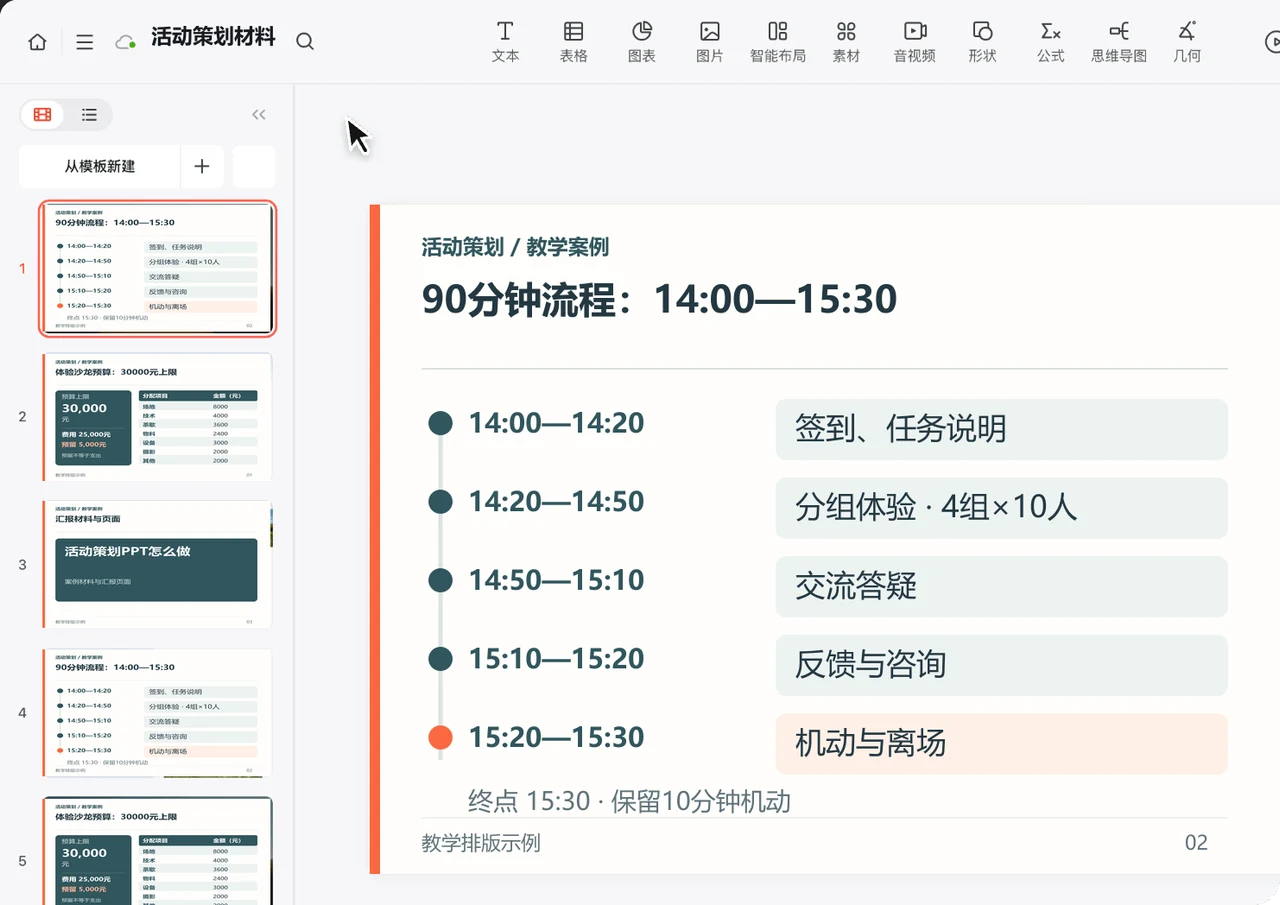Click the footnote 终点 15:30 · 保留10分钟机动
Image resolution: width=1280 pixels, height=905 pixels.
click(x=629, y=801)
